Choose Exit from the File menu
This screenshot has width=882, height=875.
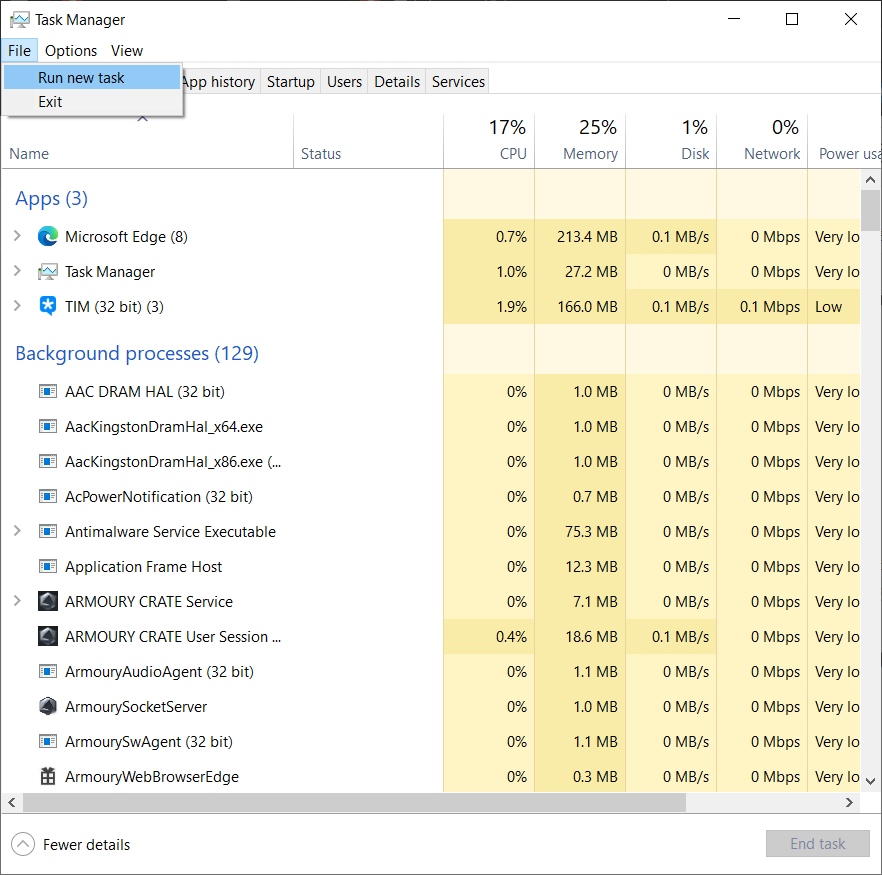(x=92, y=102)
